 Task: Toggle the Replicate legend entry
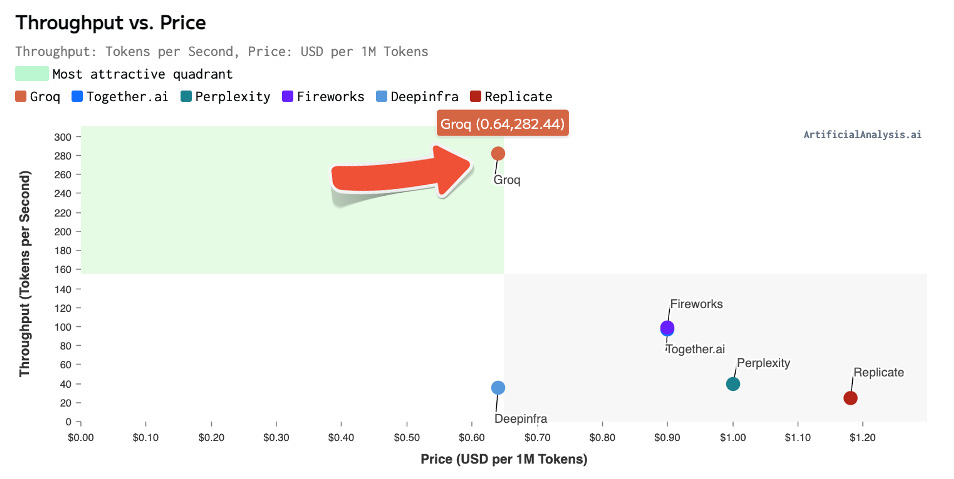pyautogui.click(x=510, y=96)
